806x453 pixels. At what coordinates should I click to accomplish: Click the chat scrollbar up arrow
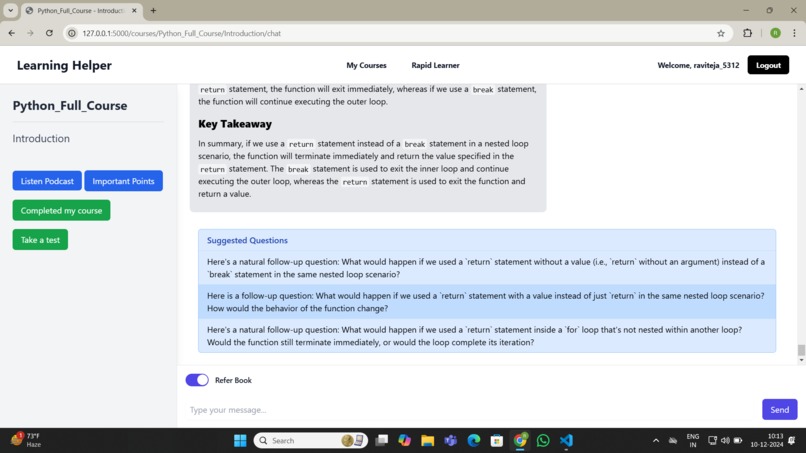tap(801, 89)
